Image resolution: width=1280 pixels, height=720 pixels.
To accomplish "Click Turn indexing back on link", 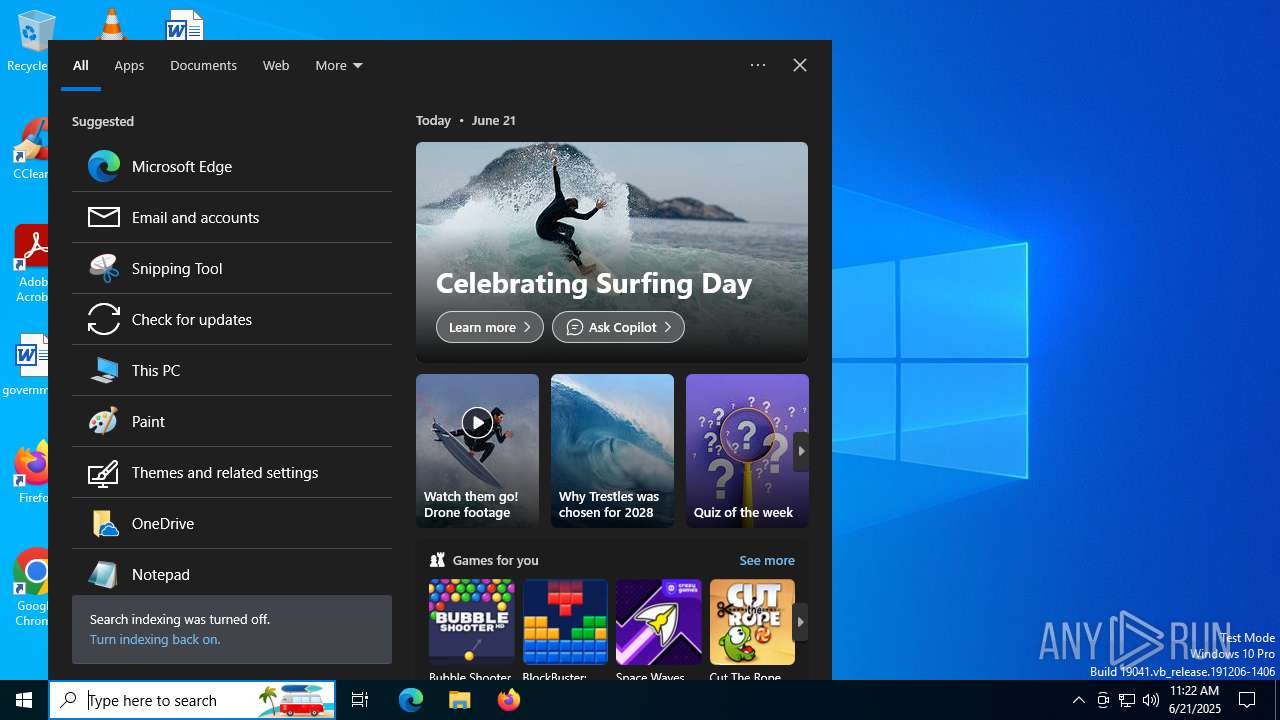I will [155, 639].
